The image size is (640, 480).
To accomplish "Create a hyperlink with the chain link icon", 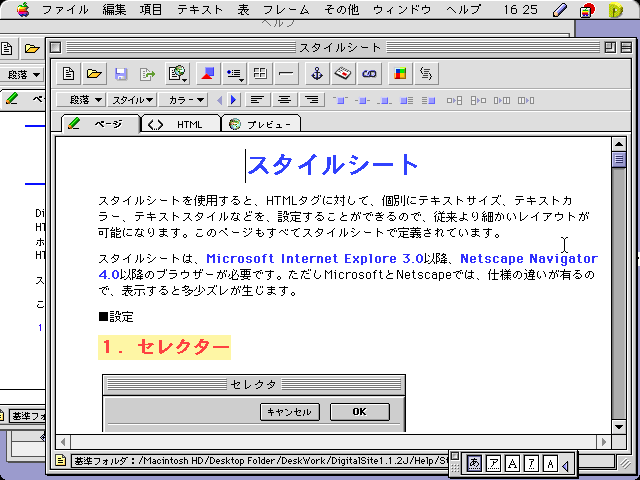I will (x=369, y=73).
